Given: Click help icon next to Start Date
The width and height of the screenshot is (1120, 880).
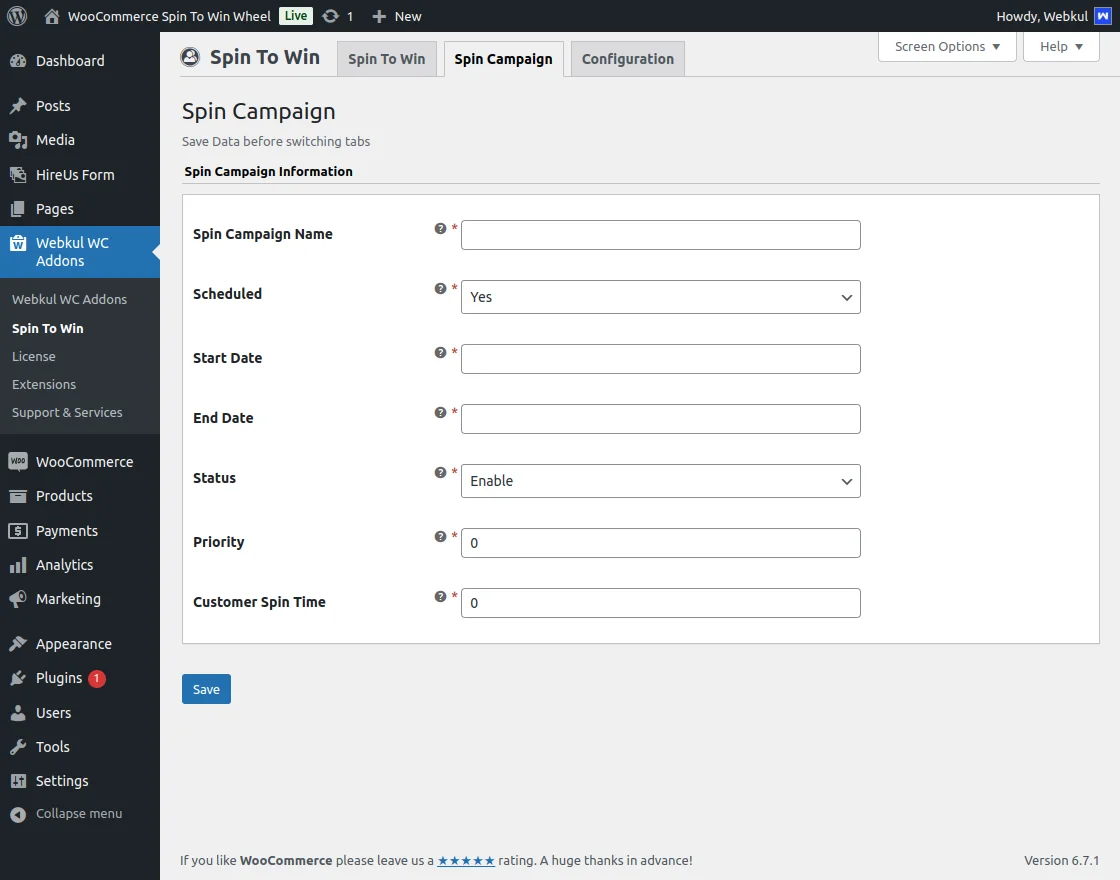Looking at the screenshot, I should click(x=440, y=352).
